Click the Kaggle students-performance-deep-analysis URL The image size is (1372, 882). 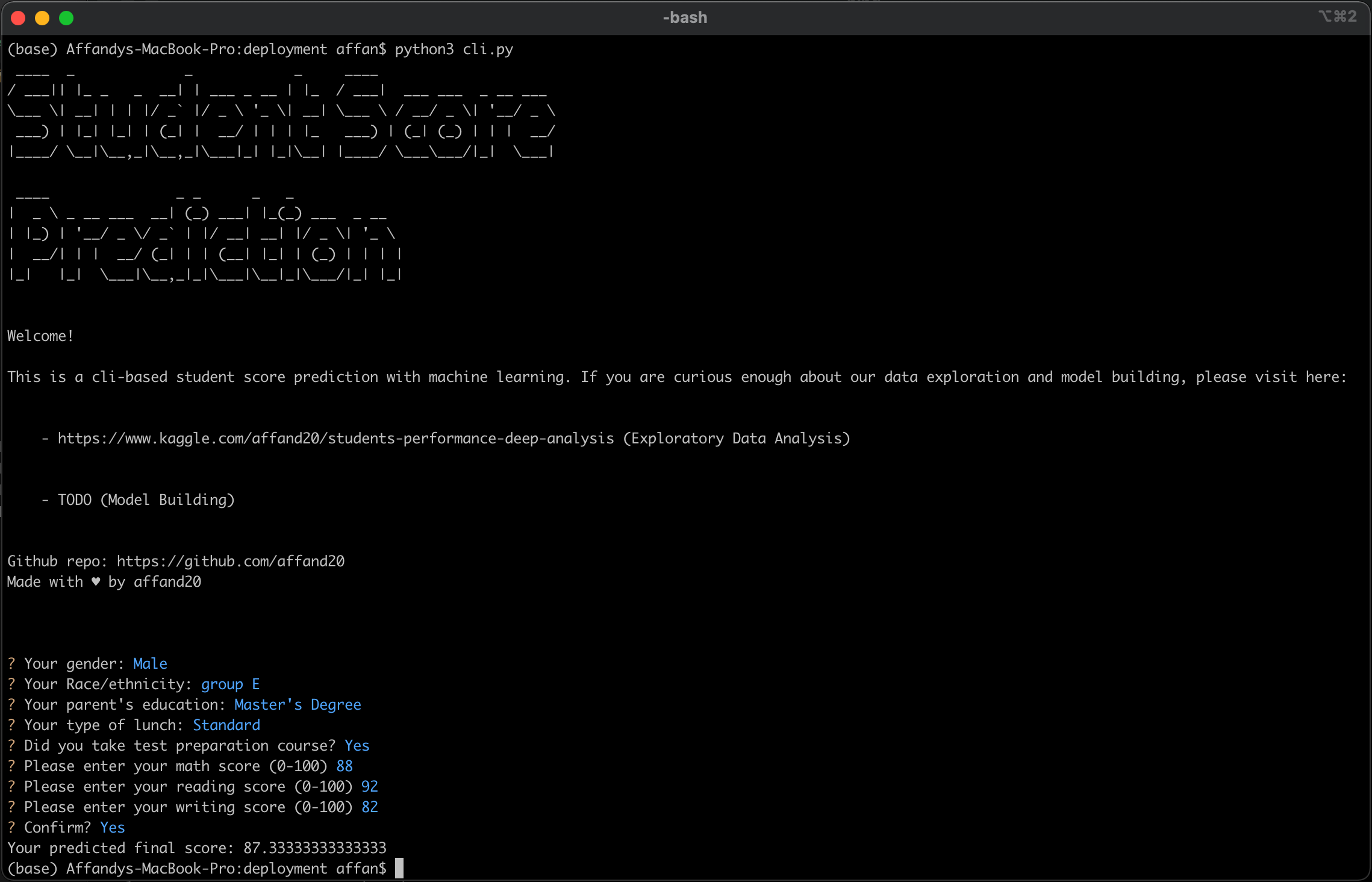(335, 438)
